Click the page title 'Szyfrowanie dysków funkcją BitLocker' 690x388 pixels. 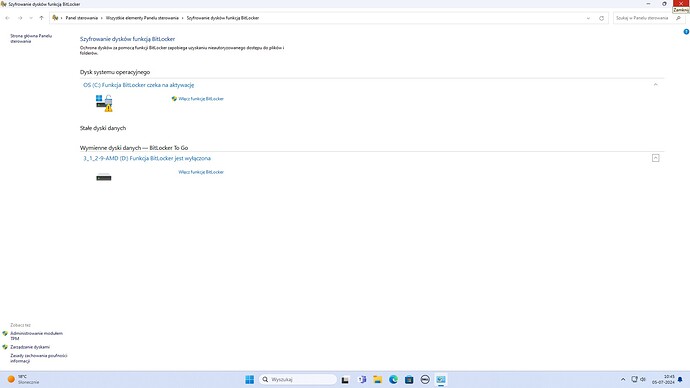(127, 39)
